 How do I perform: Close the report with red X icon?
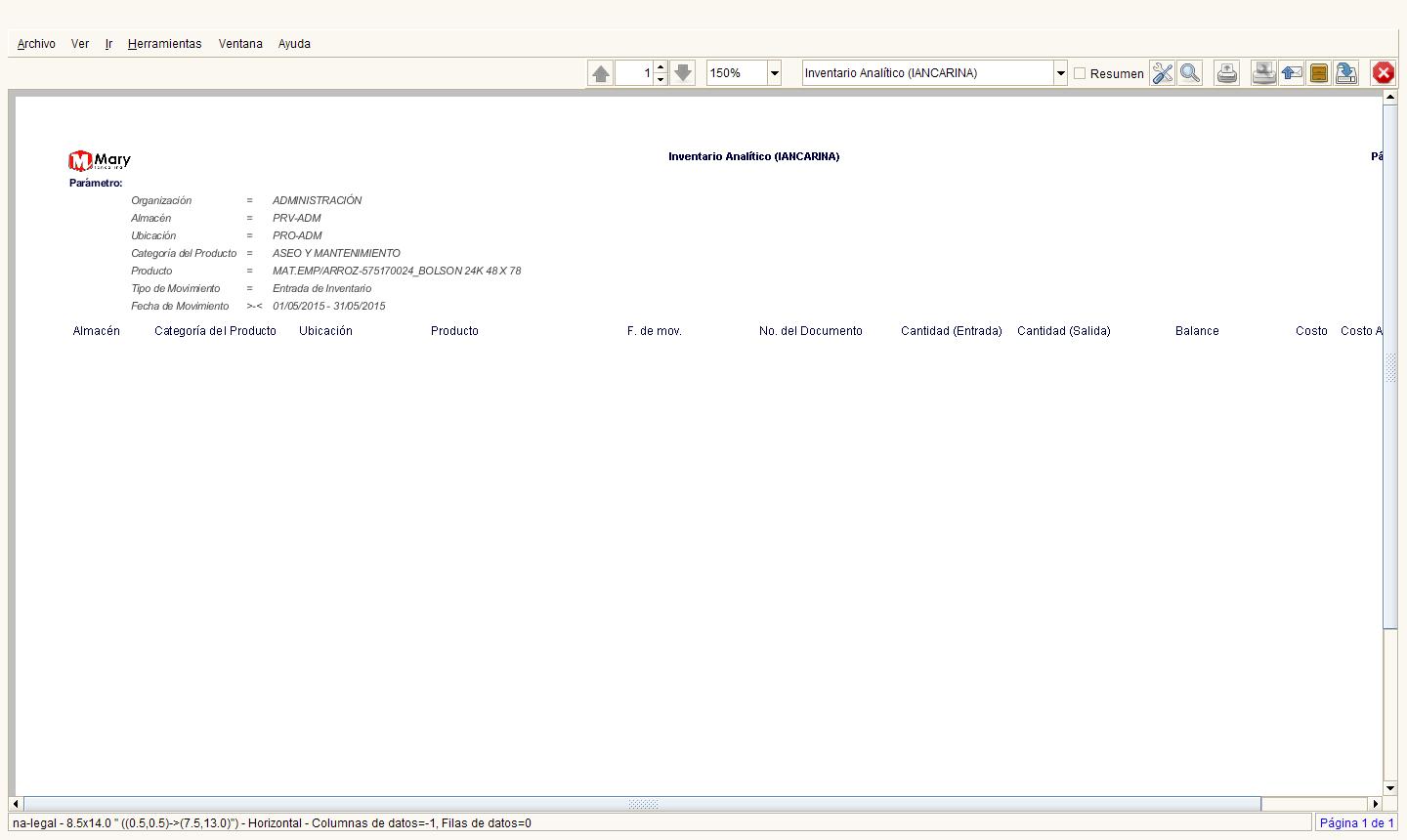[1384, 73]
